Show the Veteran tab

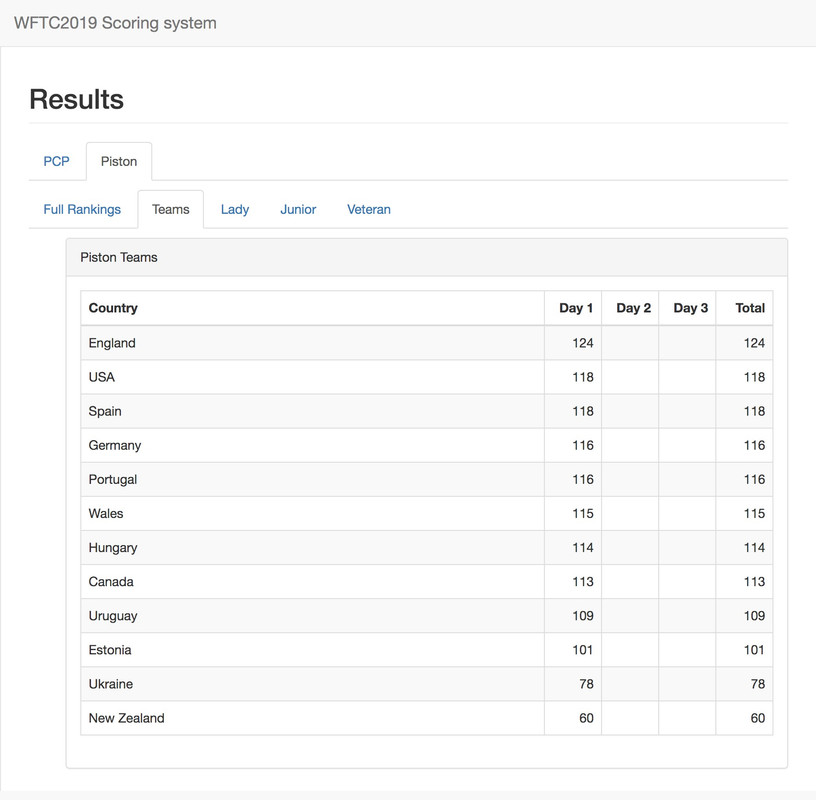click(369, 209)
